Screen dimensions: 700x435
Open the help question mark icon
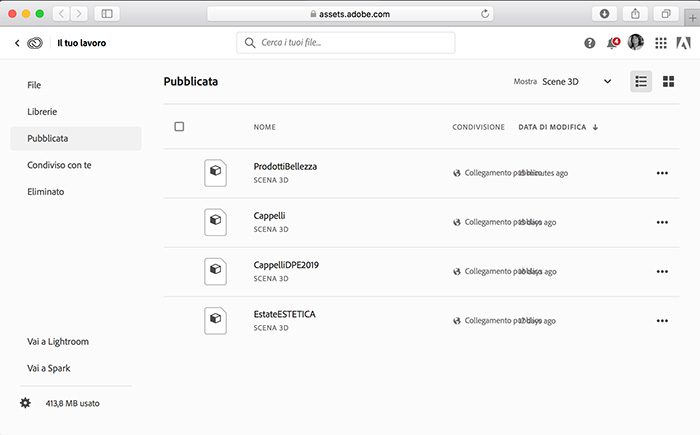coord(590,43)
